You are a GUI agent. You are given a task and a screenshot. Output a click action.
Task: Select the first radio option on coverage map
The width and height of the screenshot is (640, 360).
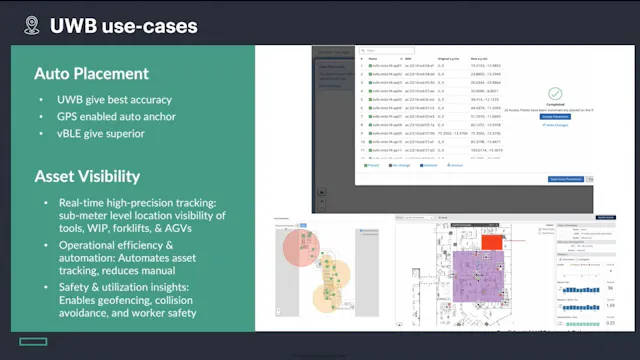click(361, 231)
